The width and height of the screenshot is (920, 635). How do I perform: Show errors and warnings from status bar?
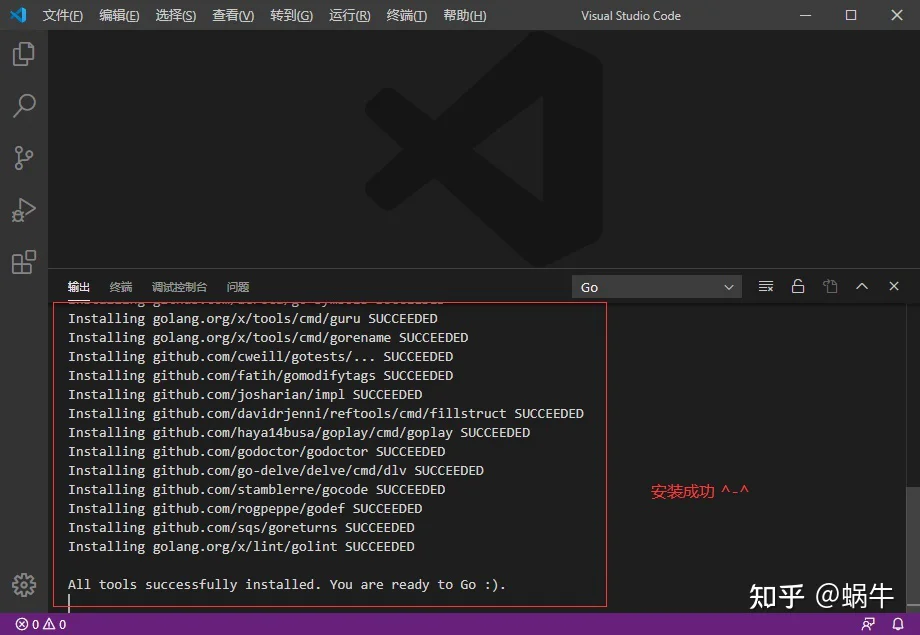pos(40,624)
